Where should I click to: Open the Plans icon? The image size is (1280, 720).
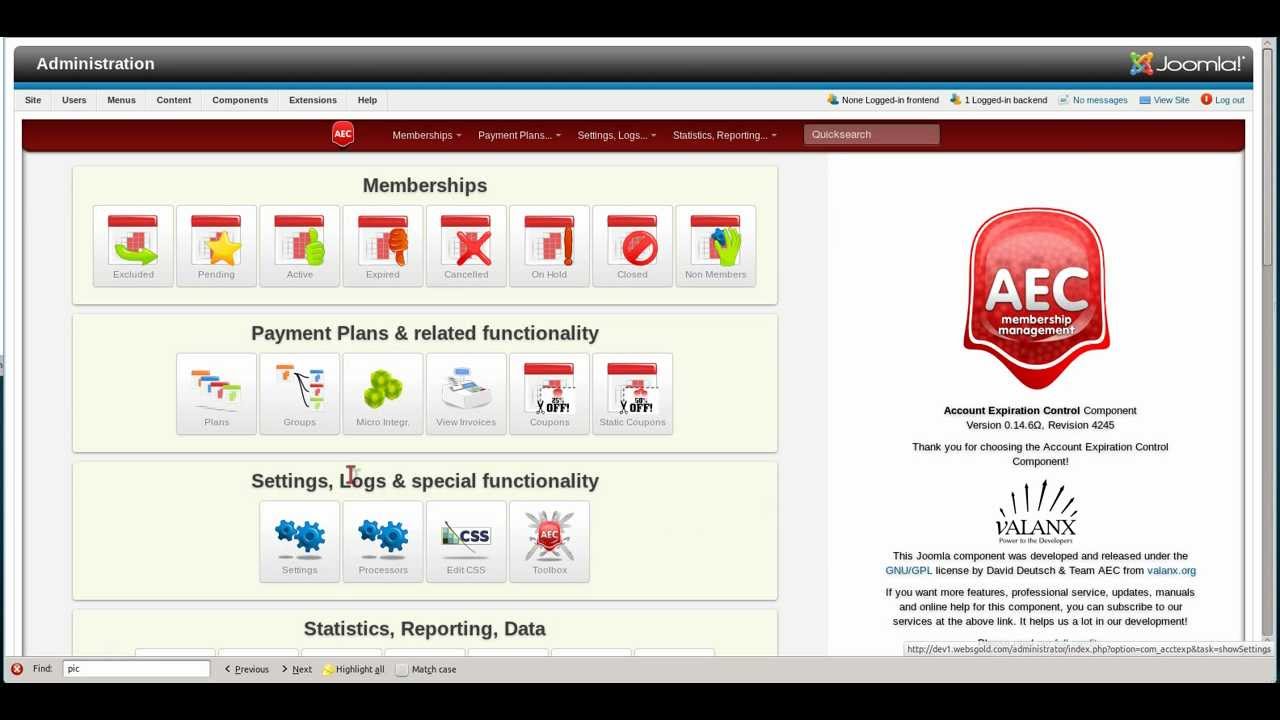coord(216,394)
